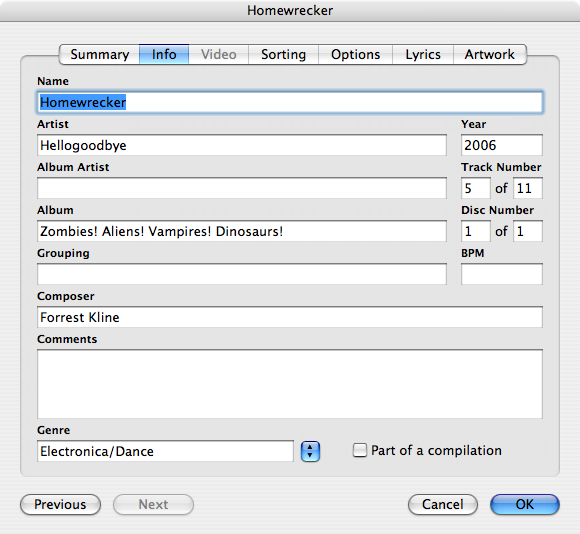Screen dimensions: 580x534
Task: Click the Track Number field showing 5
Action: [476, 188]
